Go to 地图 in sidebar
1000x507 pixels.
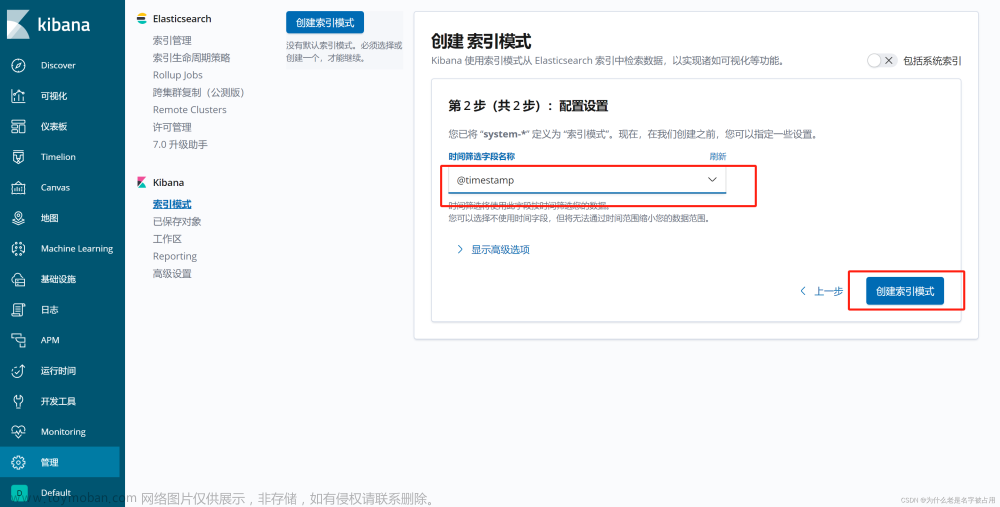pos(50,218)
